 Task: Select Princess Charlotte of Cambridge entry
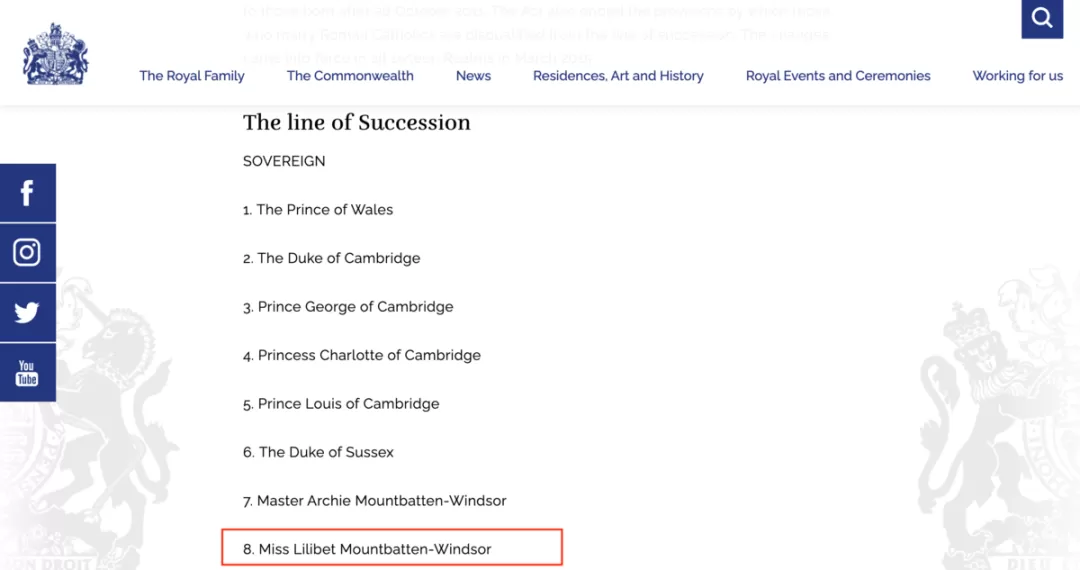(x=362, y=355)
